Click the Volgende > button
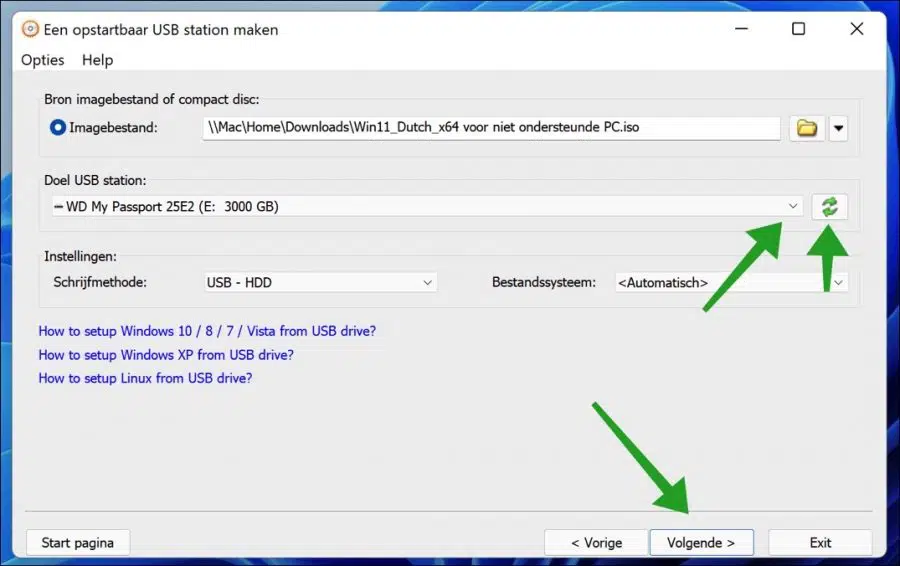Viewport: 900px width, 566px height. tap(701, 542)
